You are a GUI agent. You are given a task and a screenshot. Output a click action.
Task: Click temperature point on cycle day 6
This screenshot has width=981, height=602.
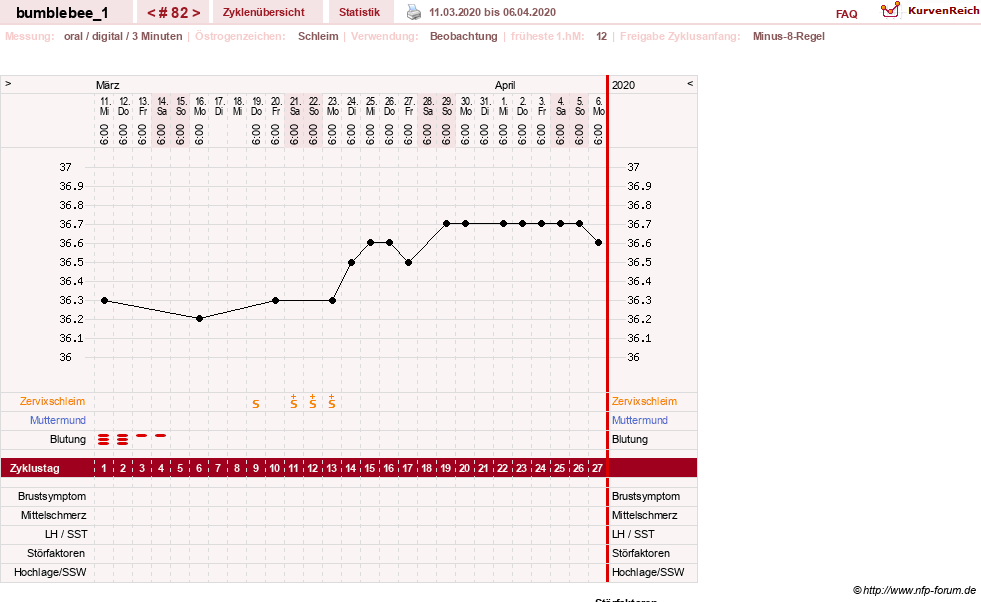tap(200, 319)
